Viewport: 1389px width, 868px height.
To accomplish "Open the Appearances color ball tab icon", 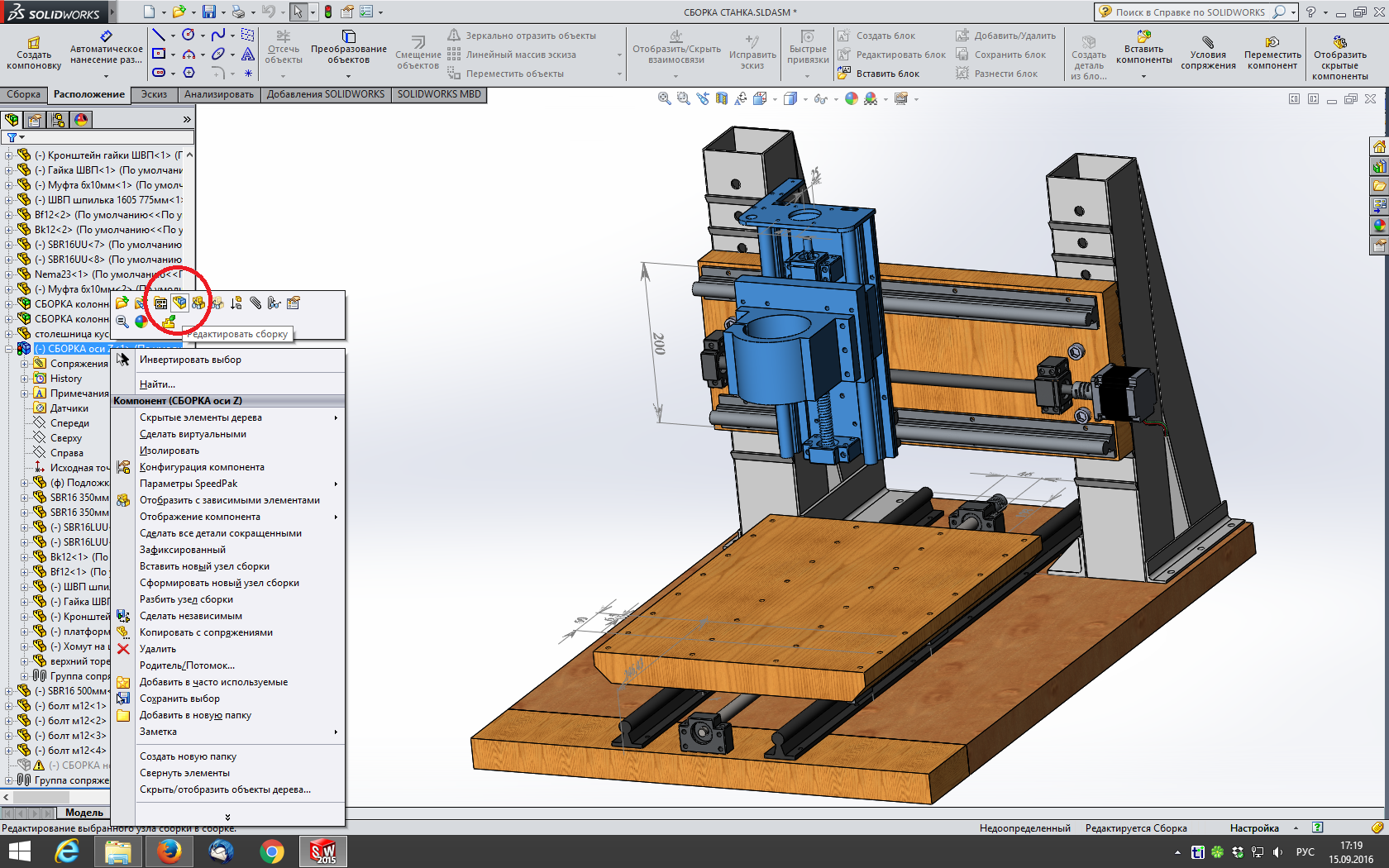I will point(81,120).
